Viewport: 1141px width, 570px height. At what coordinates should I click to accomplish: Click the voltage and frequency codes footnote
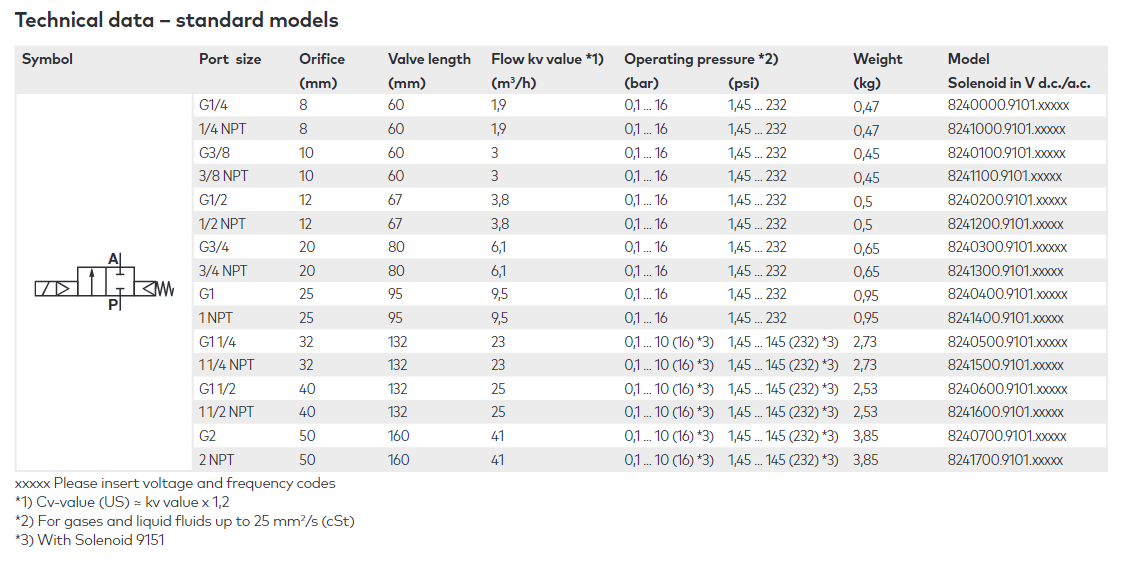coord(175,483)
